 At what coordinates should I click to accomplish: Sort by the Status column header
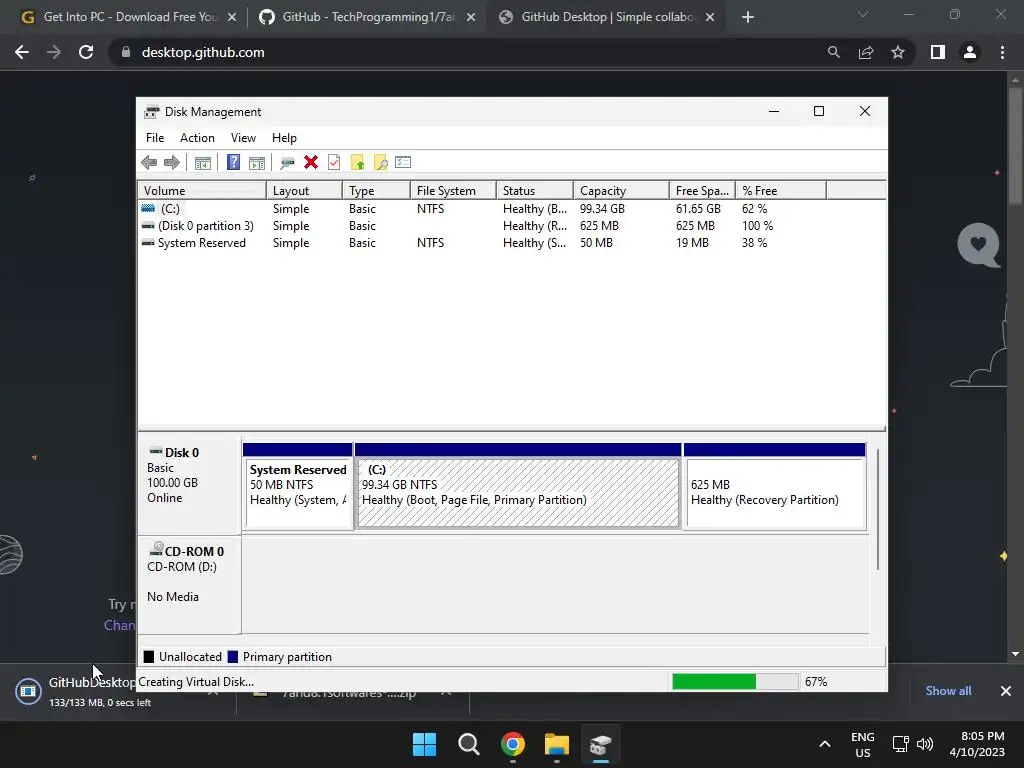tap(535, 191)
